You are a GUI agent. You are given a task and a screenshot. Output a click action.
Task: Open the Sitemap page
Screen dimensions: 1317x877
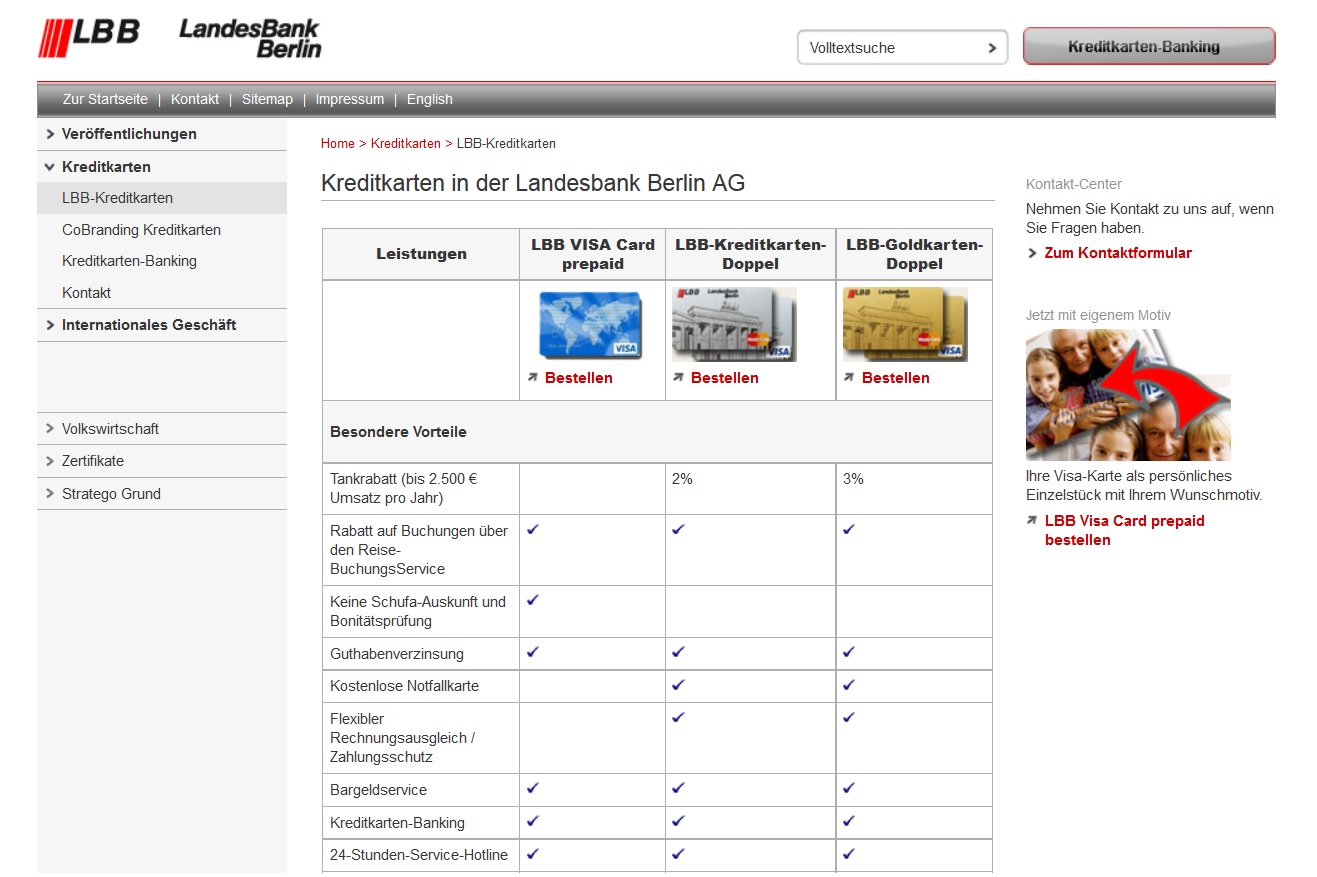pos(267,99)
